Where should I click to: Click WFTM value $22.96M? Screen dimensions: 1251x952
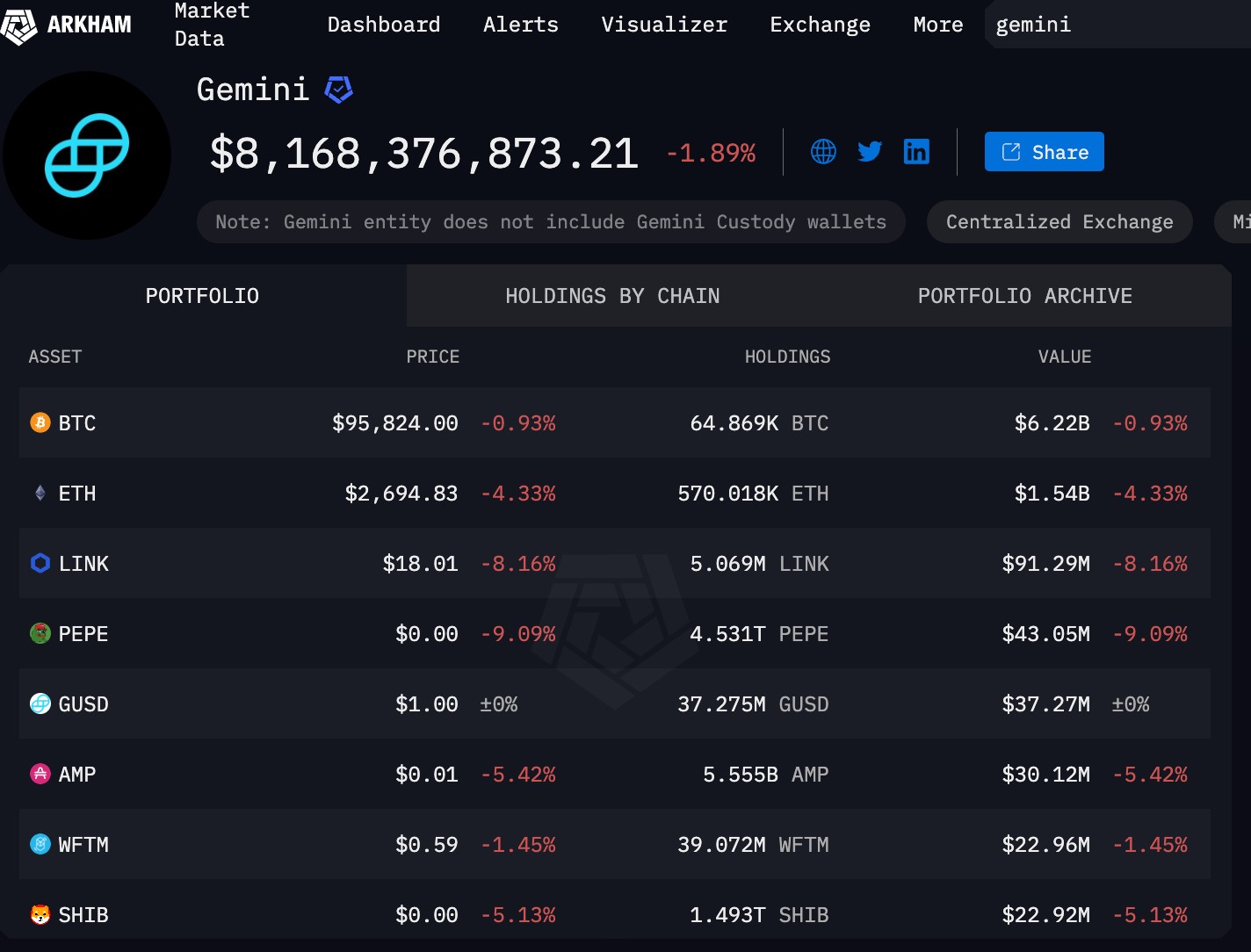coord(1046,845)
